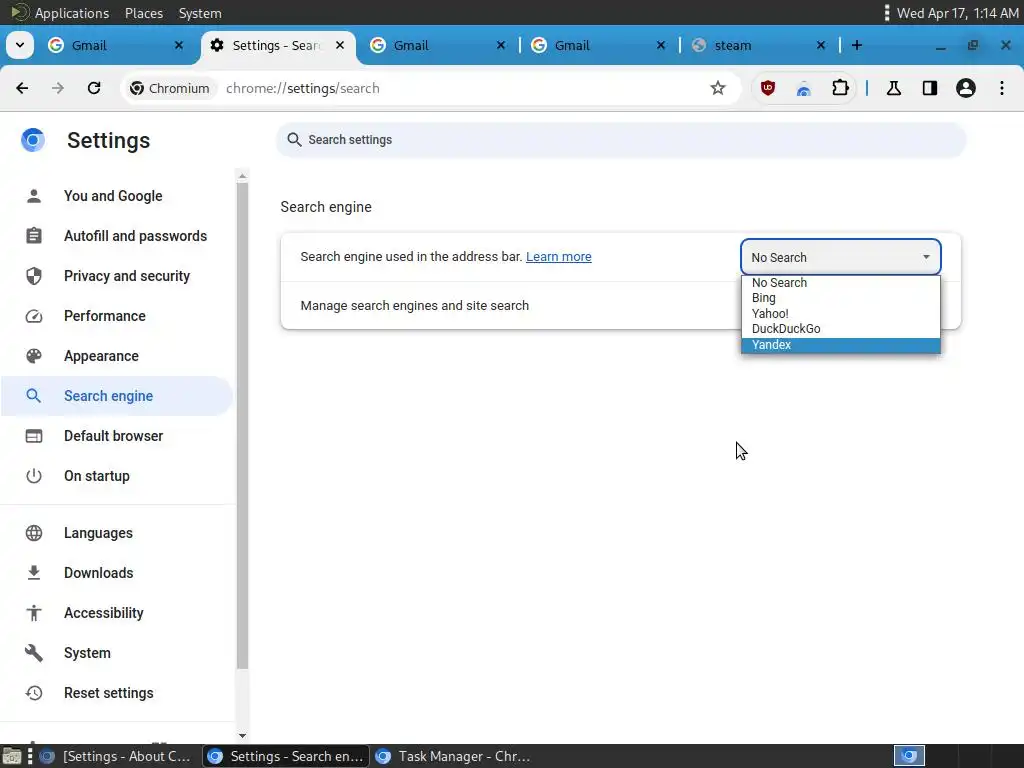This screenshot has height=768, width=1024.
Task: Click the palette icon beside Appearance
Action: 34,356
